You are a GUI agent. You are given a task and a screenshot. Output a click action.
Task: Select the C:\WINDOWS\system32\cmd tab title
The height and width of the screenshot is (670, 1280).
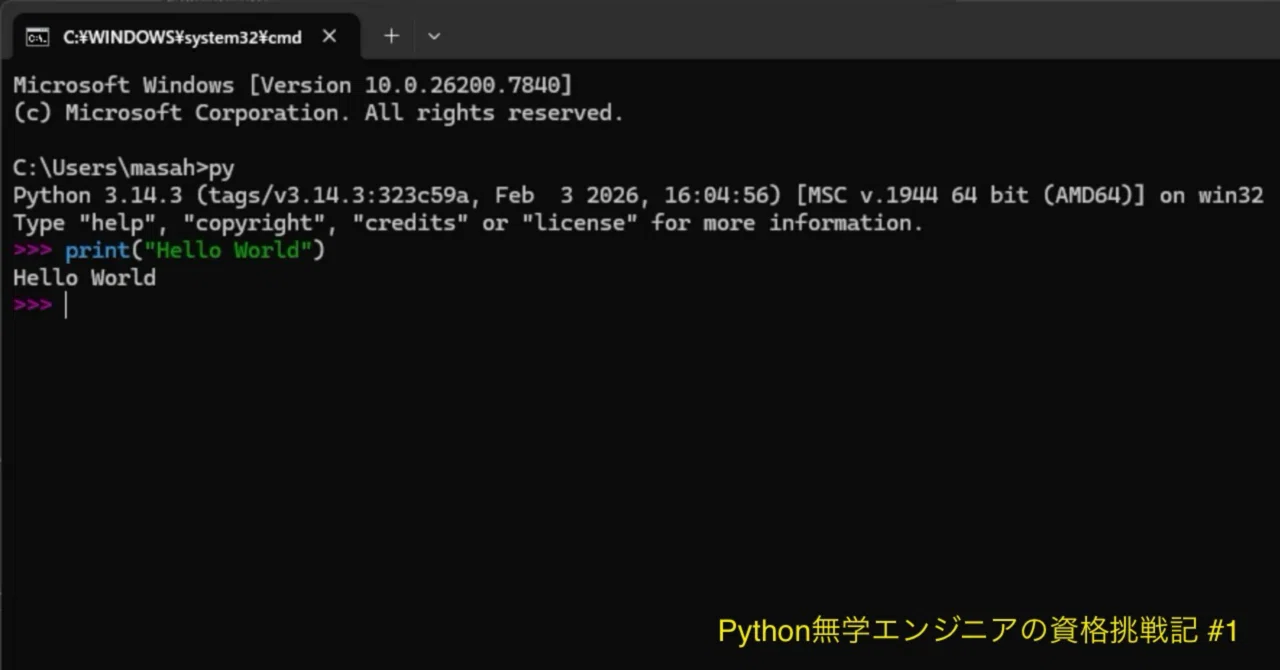point(183,38)
